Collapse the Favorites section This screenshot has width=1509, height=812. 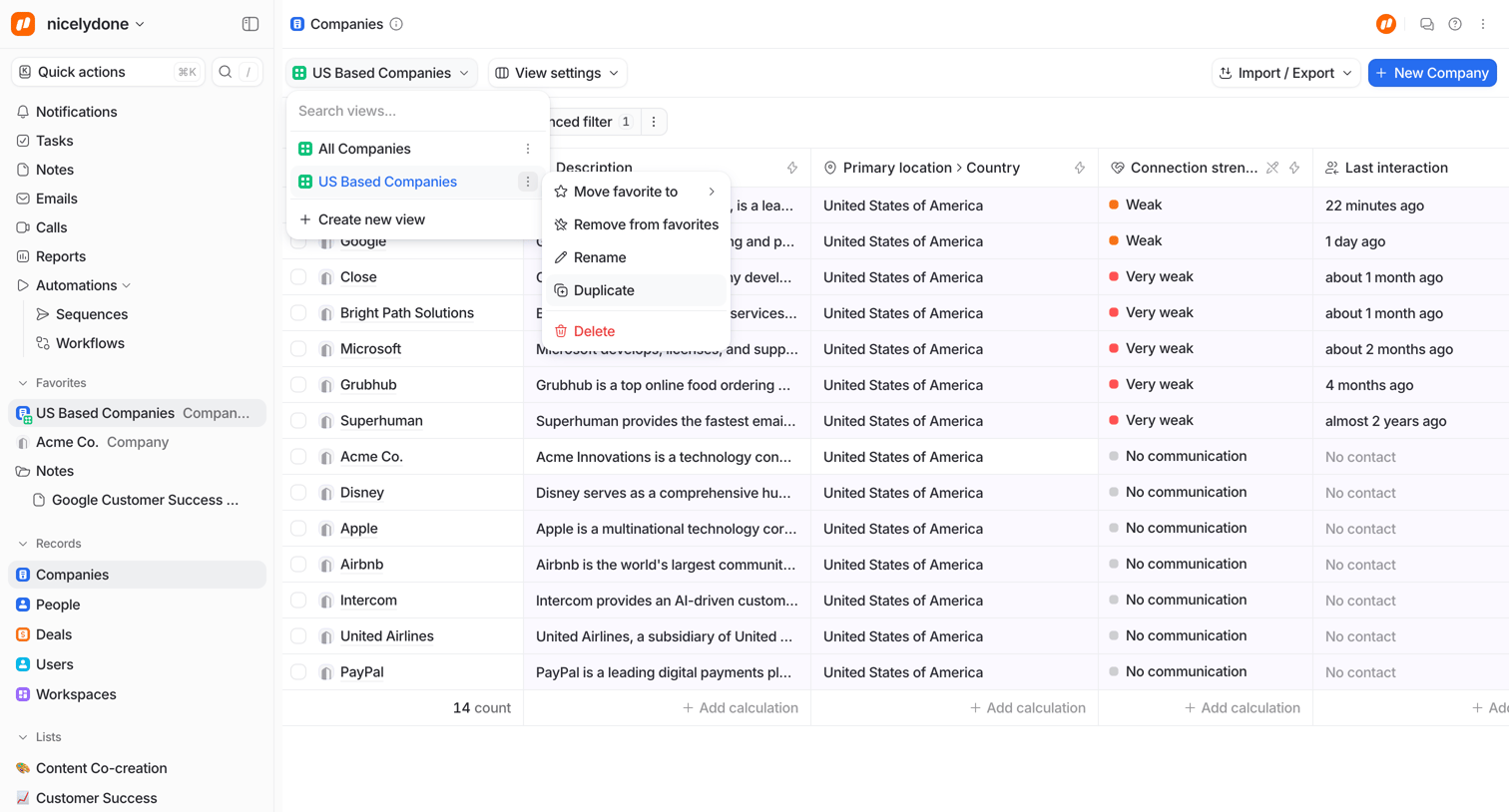pyautogui.click(x=23, y=383)
